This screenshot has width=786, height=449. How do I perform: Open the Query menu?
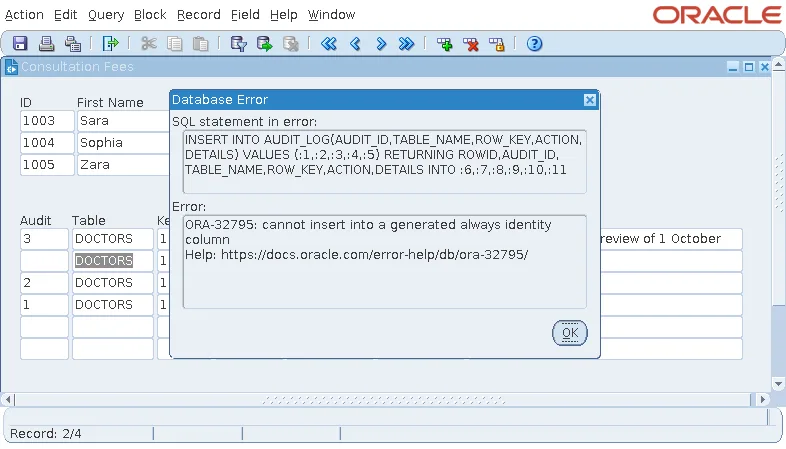(106, 15)
